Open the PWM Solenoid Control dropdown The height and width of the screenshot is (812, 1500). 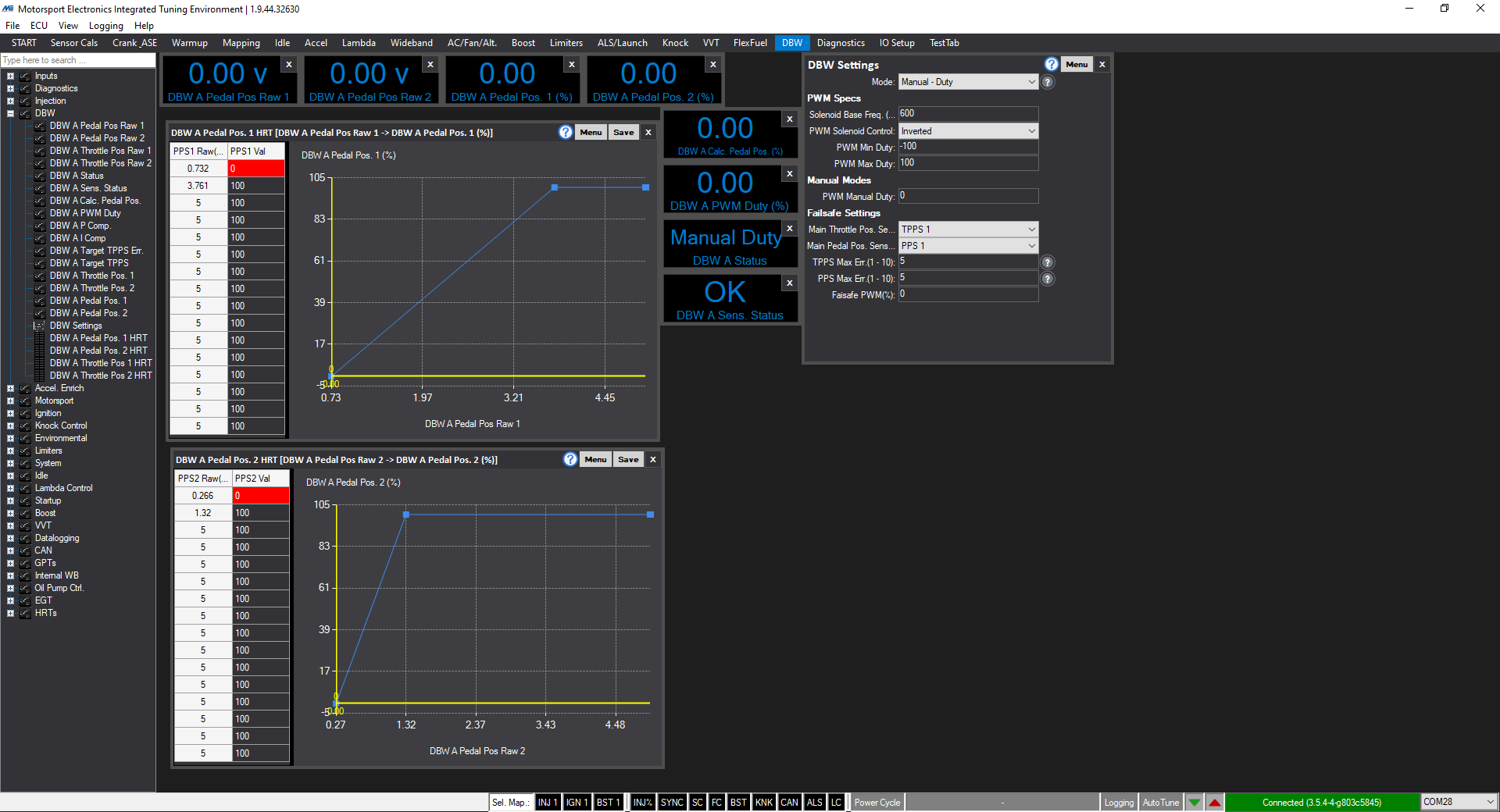[968, 131]
